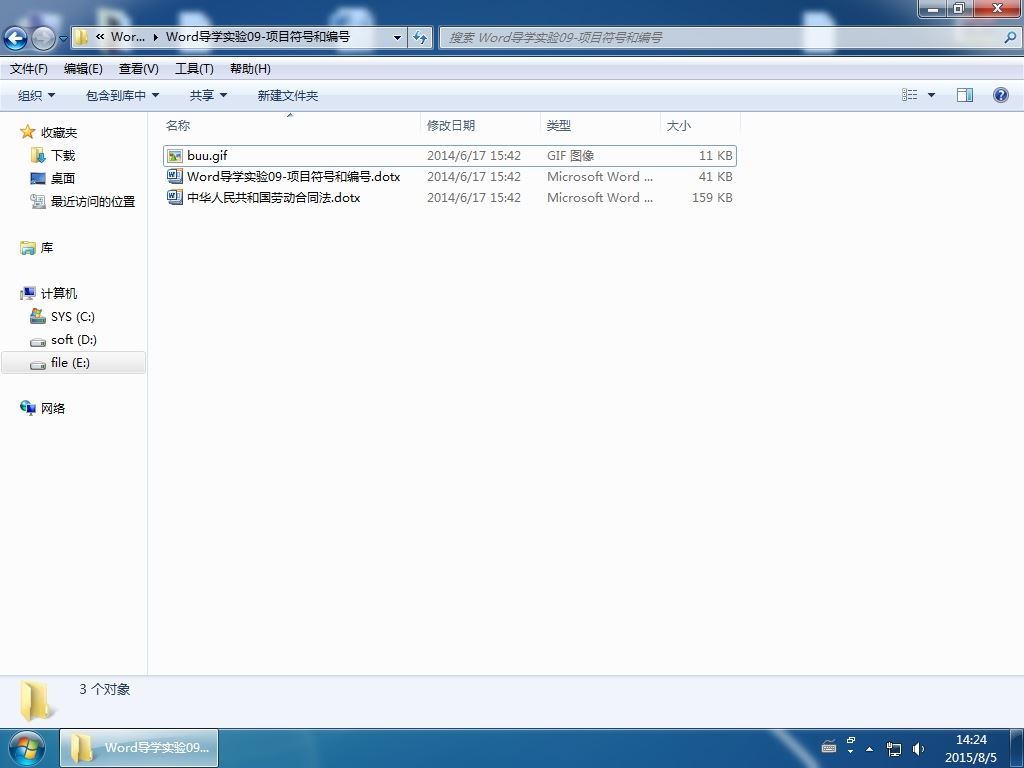
Task: Select the buu.gif file icon
Action: 174,155
